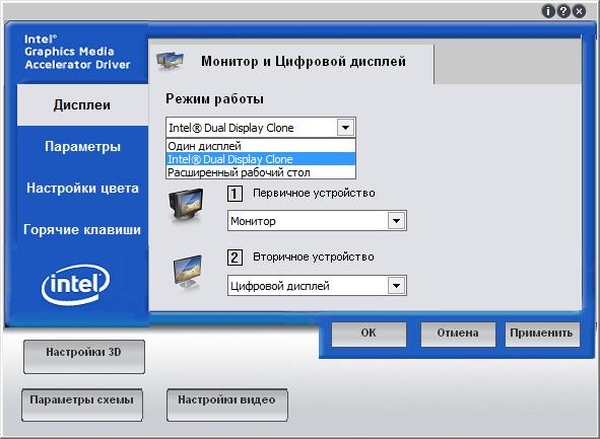Click the flat panel secondary device icon
Image resolution: width=600 pixels, height=439 pixels.
pyautogui.click(x=187, y=272)
